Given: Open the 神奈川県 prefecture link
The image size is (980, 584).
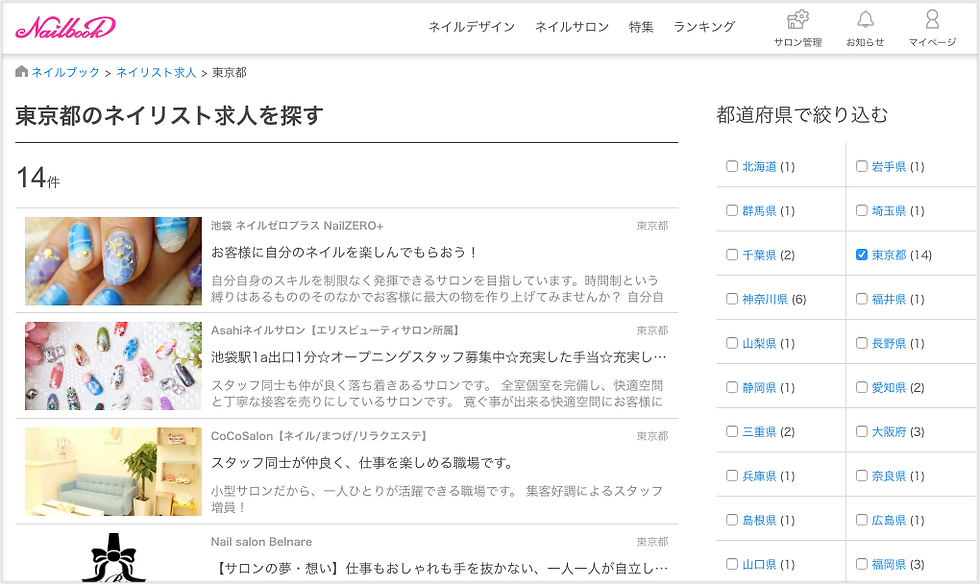Looking at the screenshot, I should click(765, 300).
